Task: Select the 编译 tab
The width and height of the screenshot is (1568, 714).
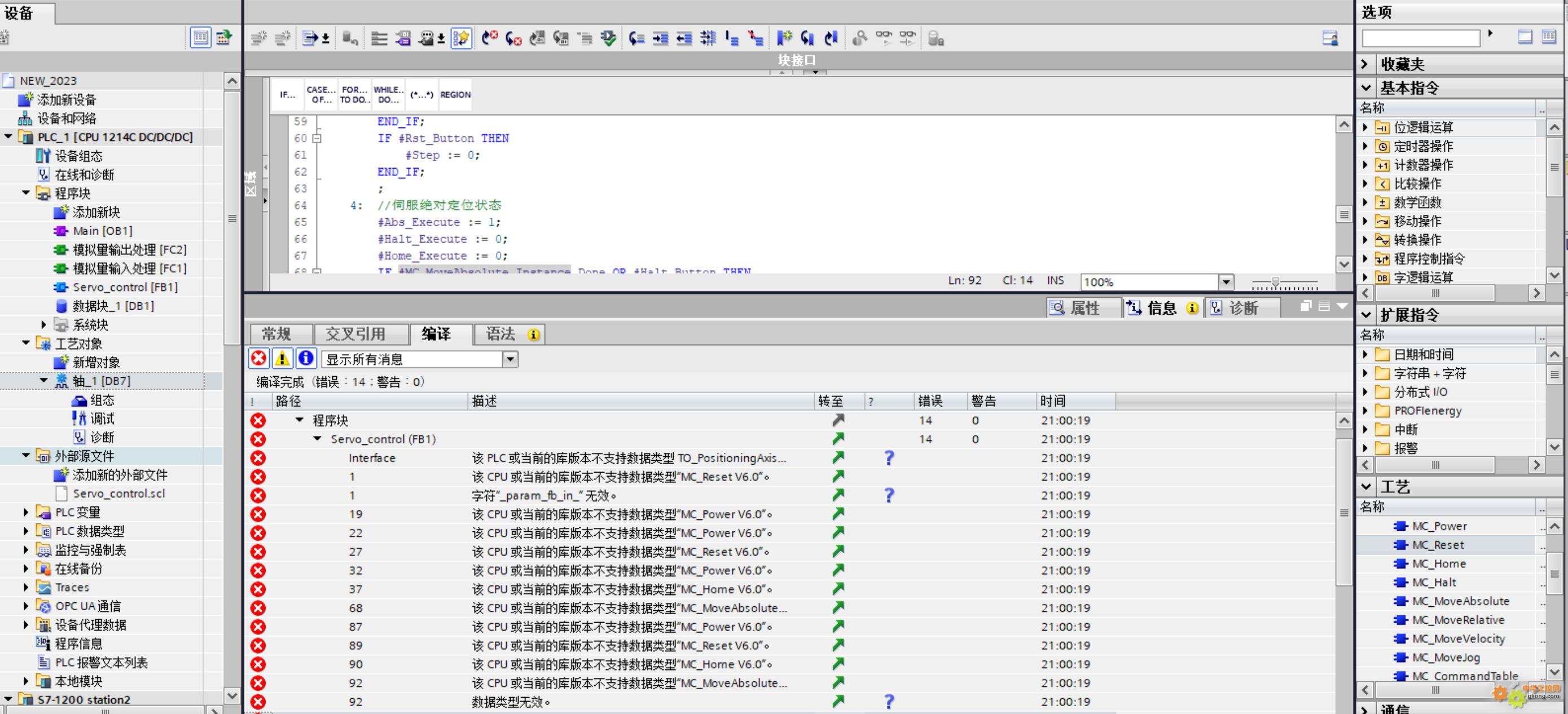Action: (x=441, y=333)
